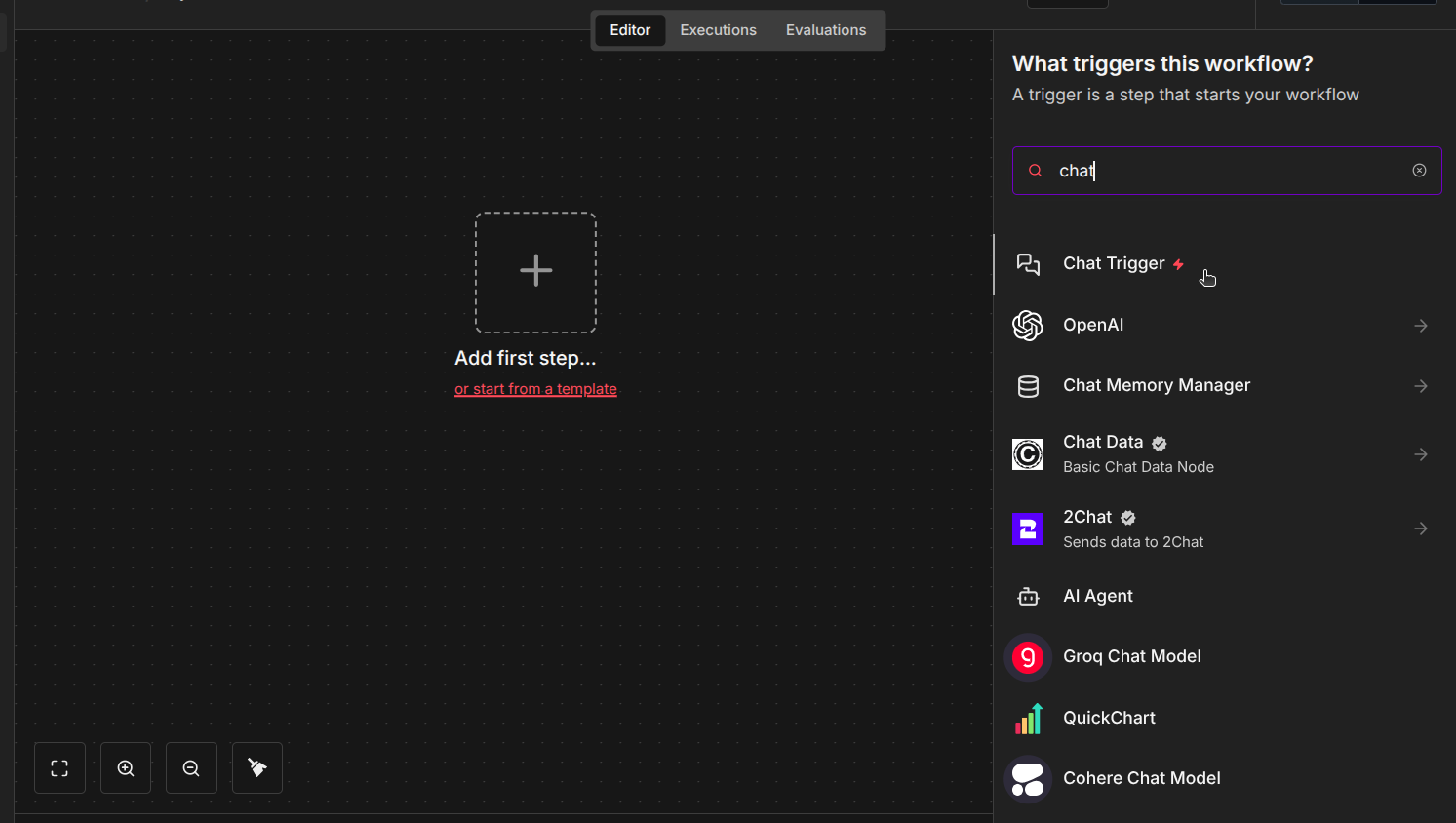
Task: Click the OpenAI node icon
Action: [1028, 326]
